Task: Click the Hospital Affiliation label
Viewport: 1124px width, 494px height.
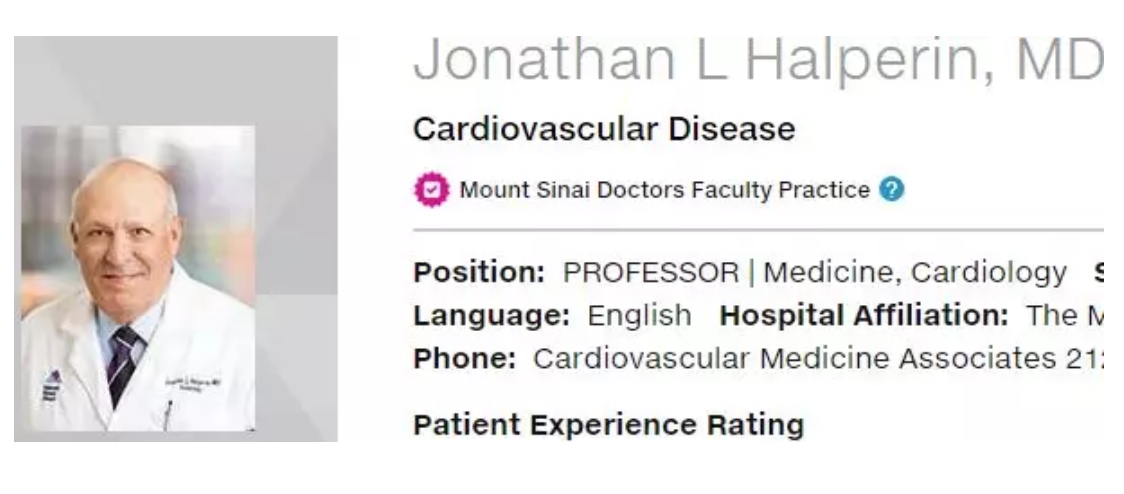Action: 864,315
